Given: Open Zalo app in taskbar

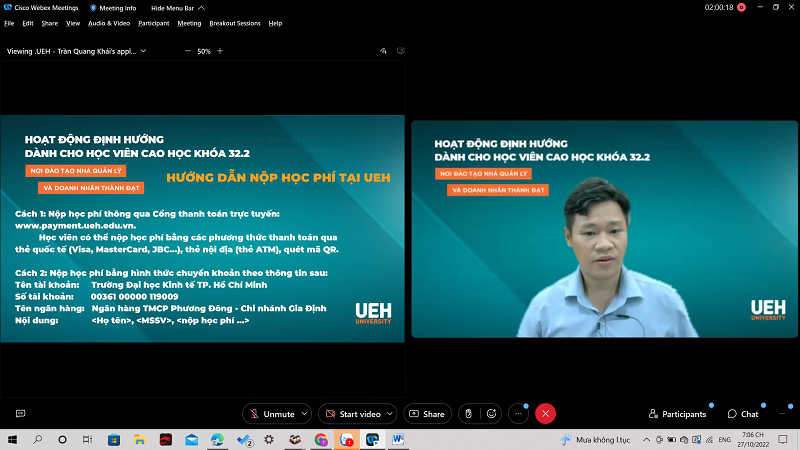Looking at the screenshot, I should click(x=346, y=440).
